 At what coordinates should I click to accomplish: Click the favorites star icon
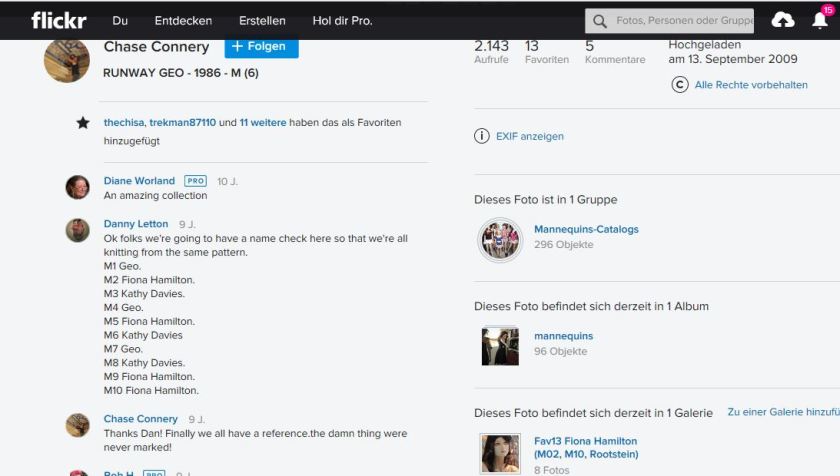point(83,123)
